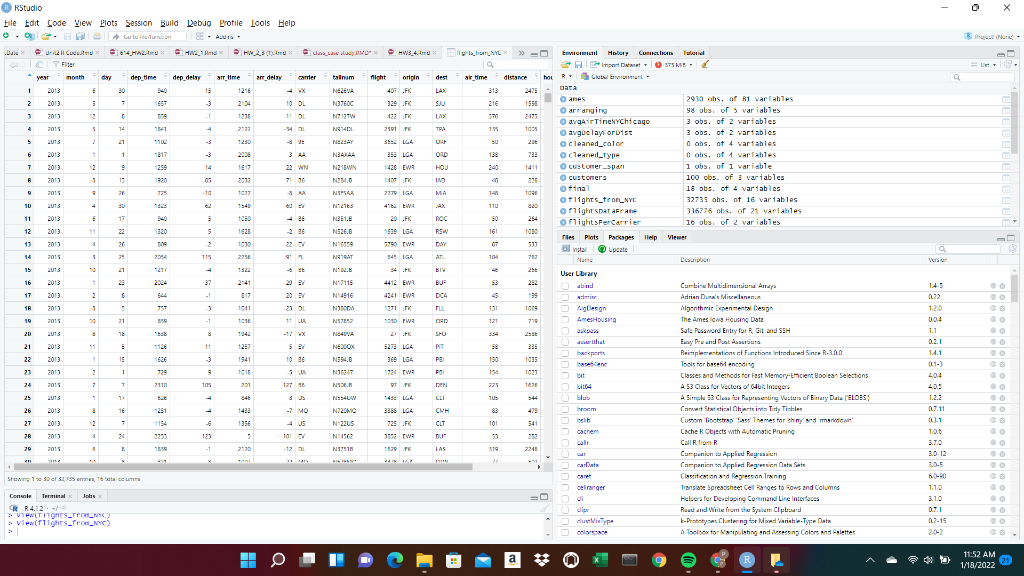Switch to the History tab
Image resolution: width=1024 pixels, height=576 pixels.
click(x=617, y=52)
